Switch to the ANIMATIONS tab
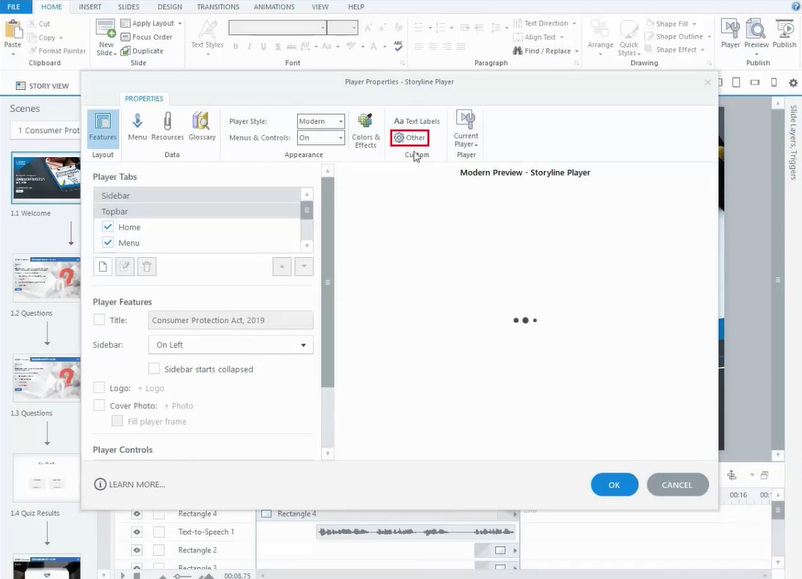Image resolution: width=802 pixels, height=579 pixels. click(274, 7)
